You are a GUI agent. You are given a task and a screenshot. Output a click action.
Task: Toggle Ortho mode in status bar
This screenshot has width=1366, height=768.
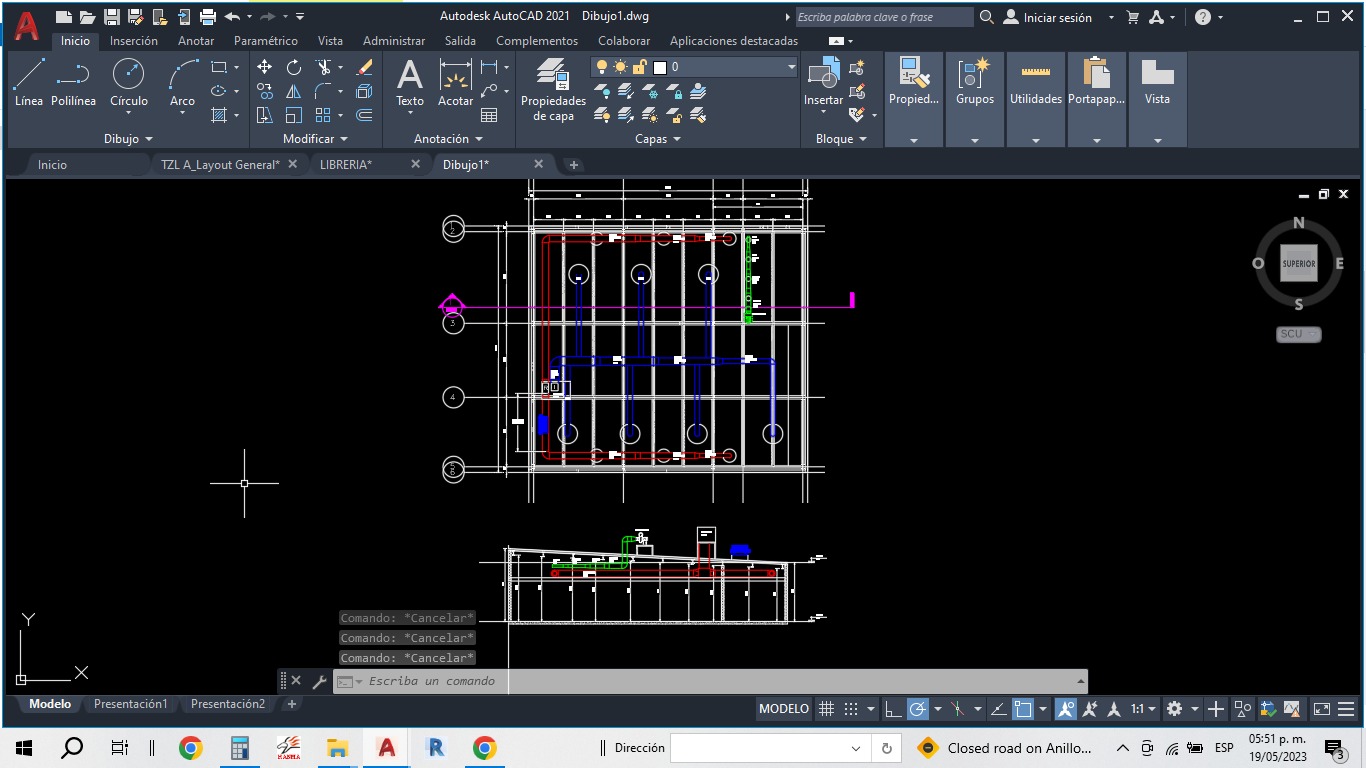(893, 709)
